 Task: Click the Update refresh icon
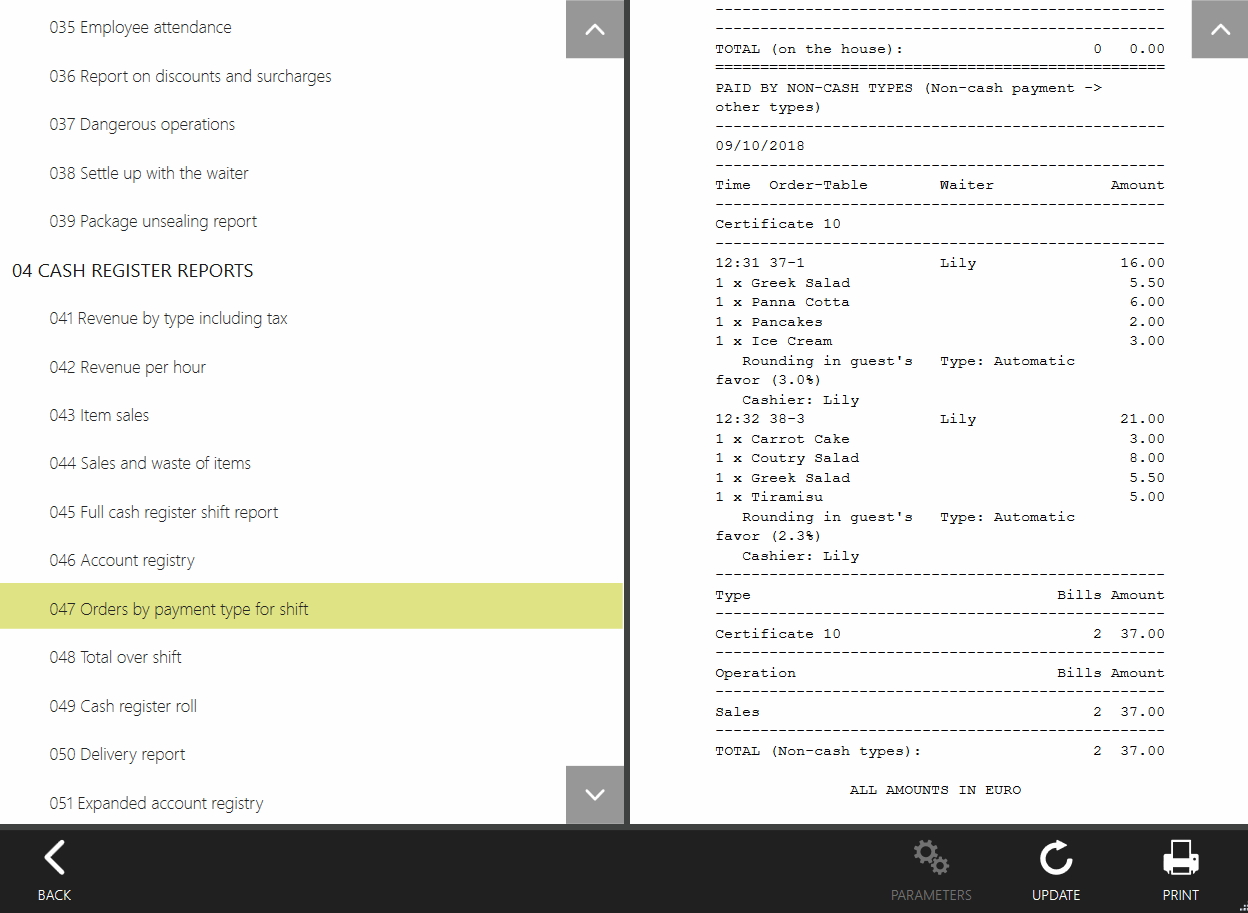1055,858
